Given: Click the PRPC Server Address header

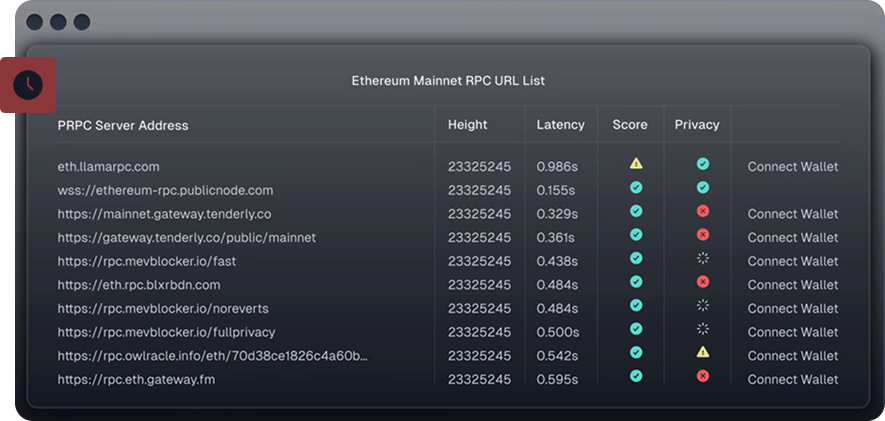Looking at the screenshot, I should pyautogui.click(x=123, y=126).
